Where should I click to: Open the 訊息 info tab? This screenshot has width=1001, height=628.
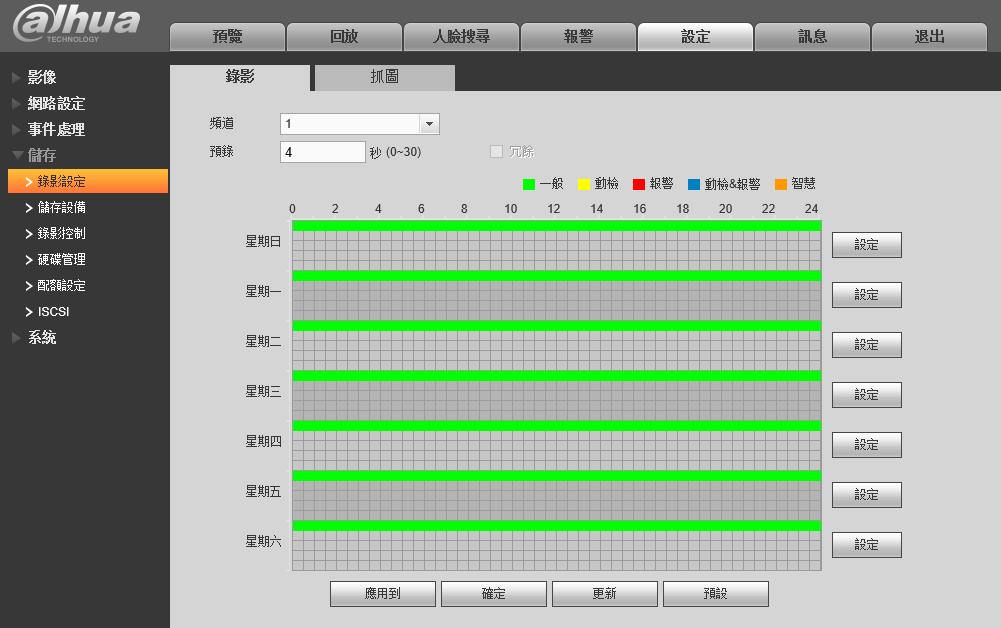tap(812, 37)
